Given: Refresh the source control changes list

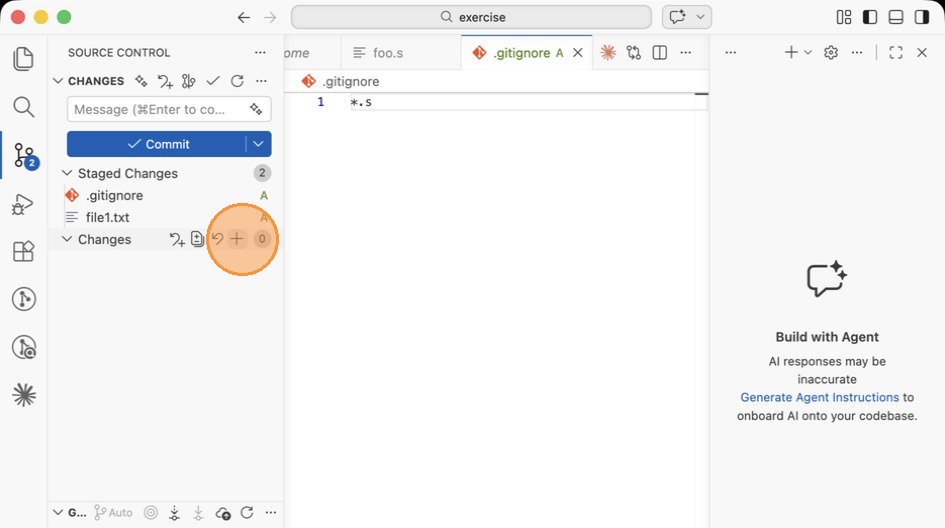Looking at the screenshot, I should point(237,81).
